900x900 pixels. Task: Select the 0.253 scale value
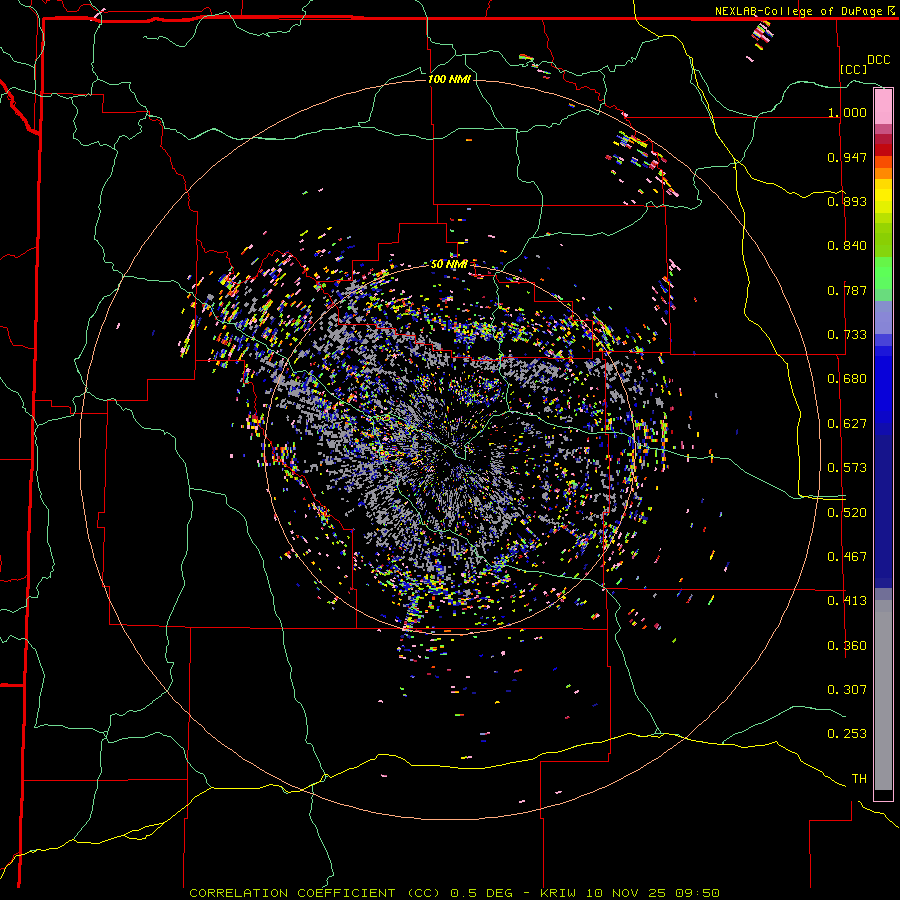(x=847, y=734)
